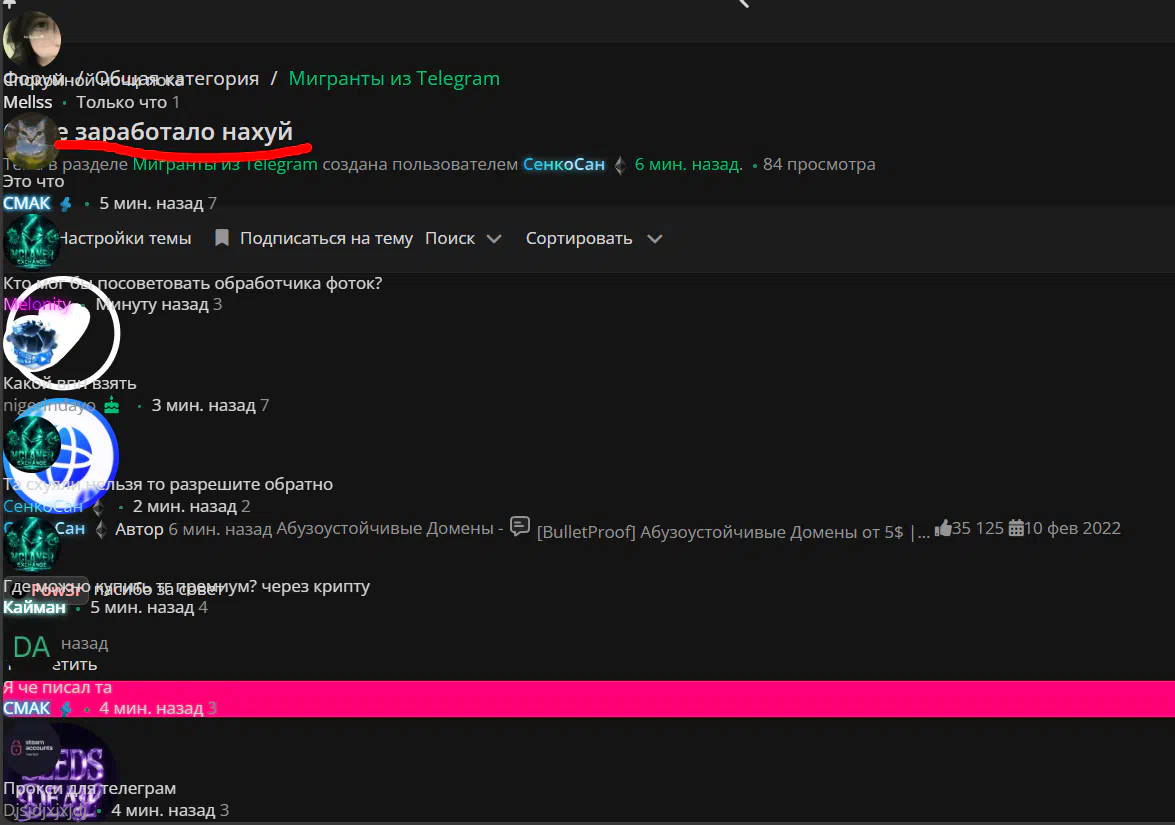The width and height of the screenshot is (1175, 825).
Task: Click the chevron arrow next to Сортировать
Action: [654, 239]
